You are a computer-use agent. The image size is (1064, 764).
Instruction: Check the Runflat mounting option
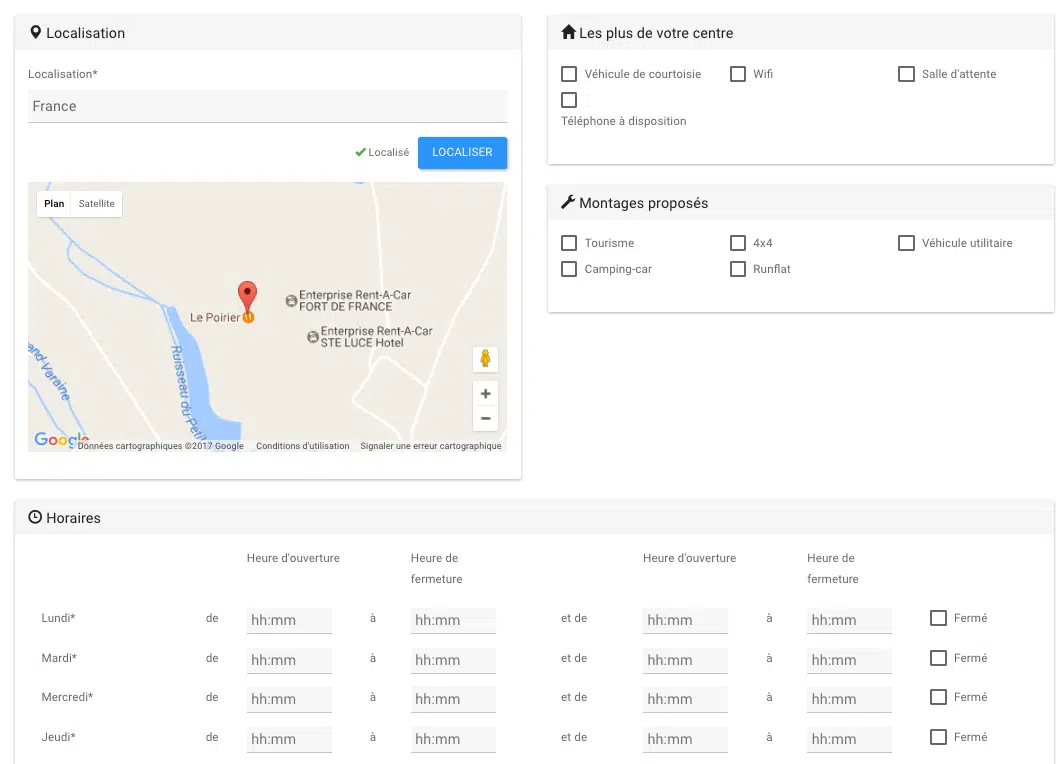[x=738, y=269]
